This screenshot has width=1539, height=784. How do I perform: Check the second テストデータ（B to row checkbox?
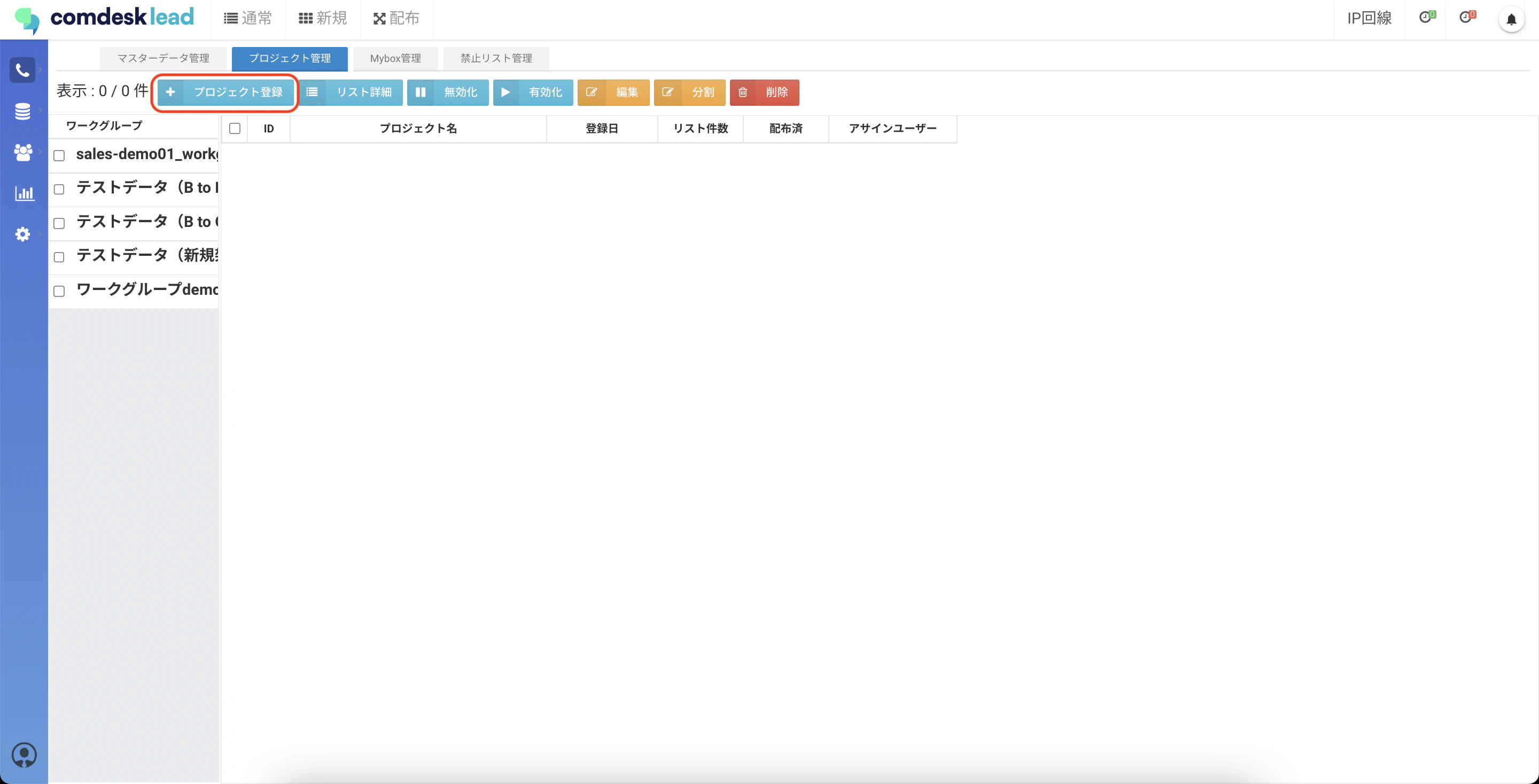click(x=59, y=223)
